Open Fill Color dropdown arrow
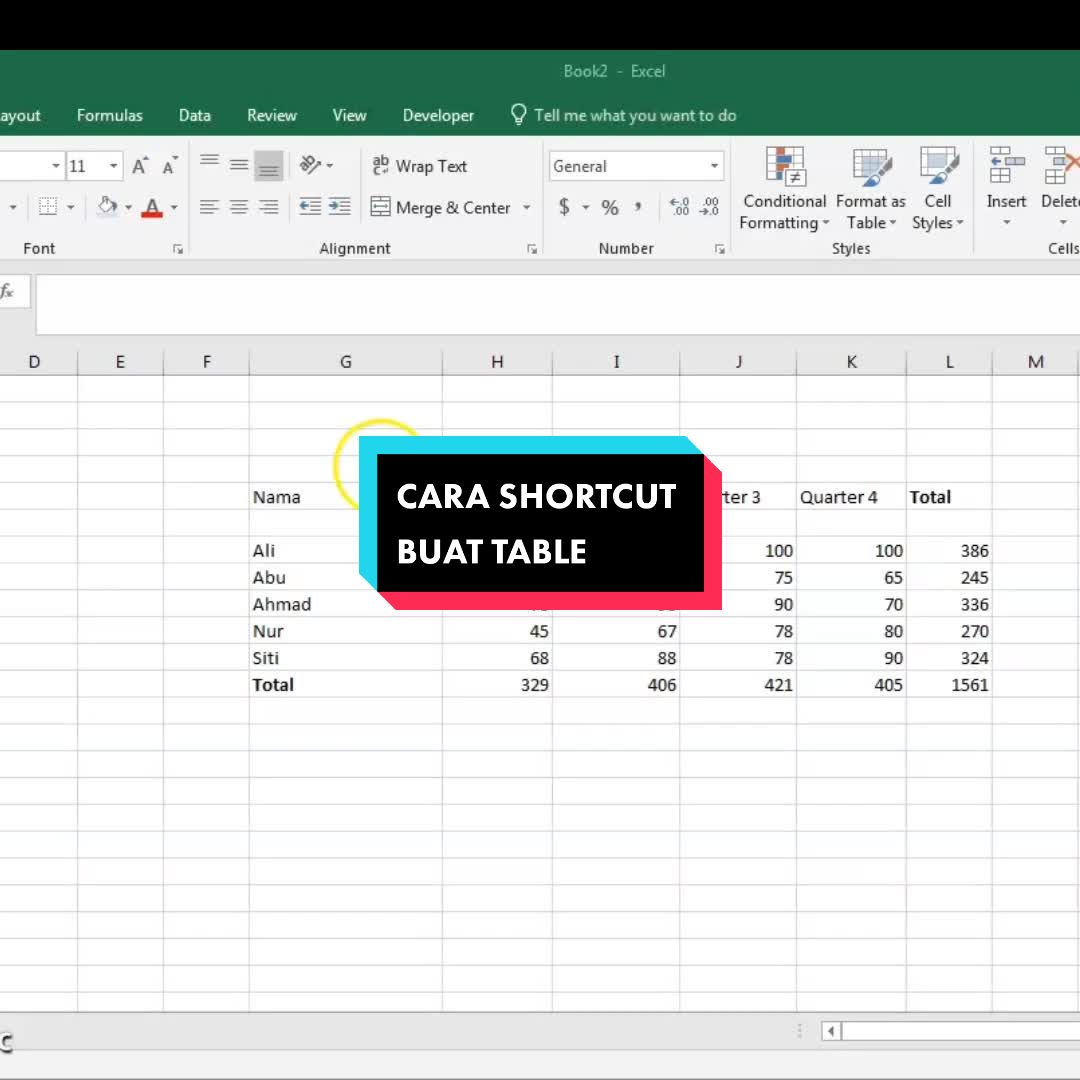The image size is (1080, 1080). [128, 207]
